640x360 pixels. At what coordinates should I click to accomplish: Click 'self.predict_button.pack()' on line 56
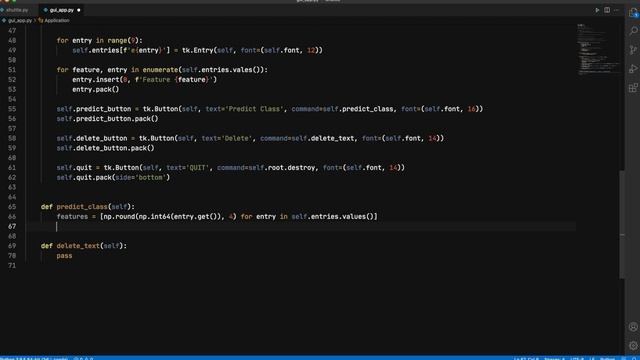(x=107, y=119)
